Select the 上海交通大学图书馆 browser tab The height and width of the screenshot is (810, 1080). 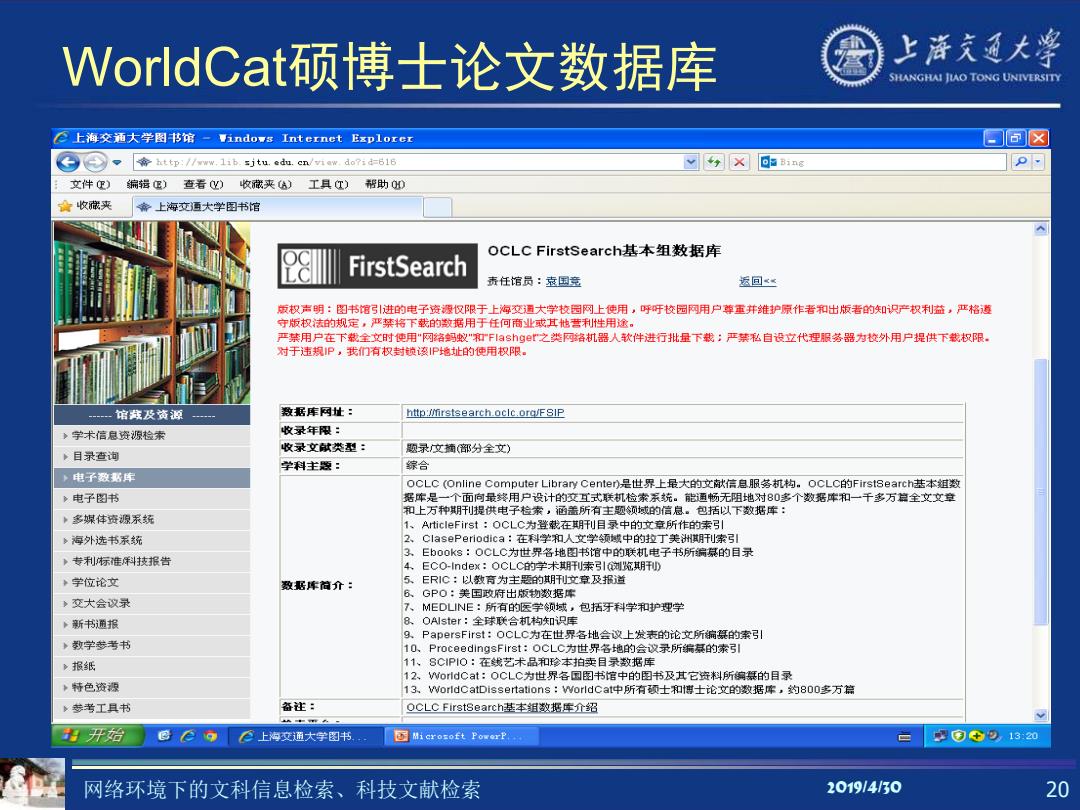coord(278,206)
